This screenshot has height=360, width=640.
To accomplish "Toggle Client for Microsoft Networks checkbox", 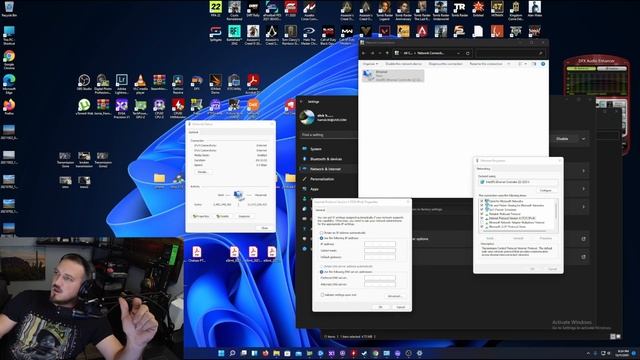I will pyautogui.click(x=482, y=201).
